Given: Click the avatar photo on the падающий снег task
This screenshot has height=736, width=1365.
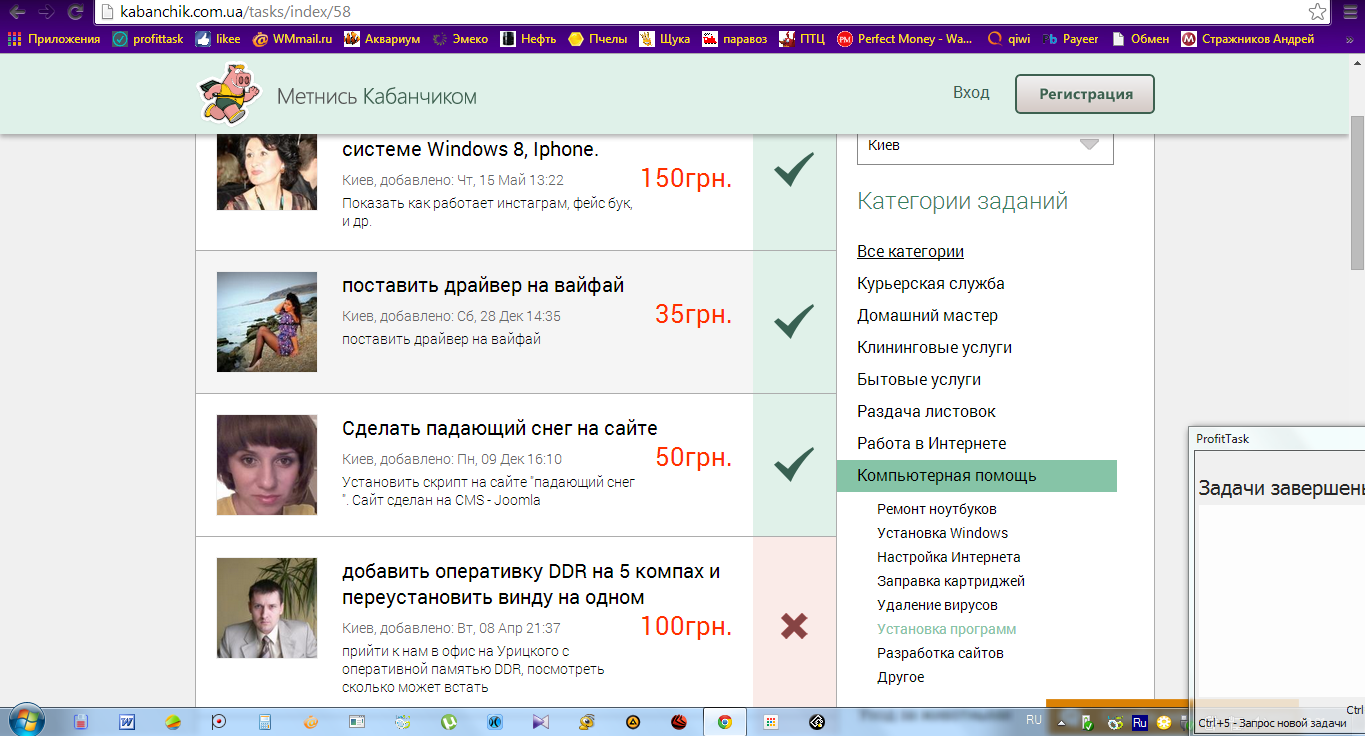Looking at the screenshot, I should click(267, 465).
